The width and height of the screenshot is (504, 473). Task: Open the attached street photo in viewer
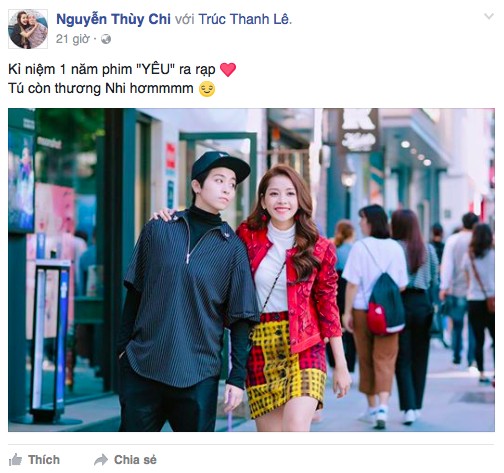pos(251,270)
